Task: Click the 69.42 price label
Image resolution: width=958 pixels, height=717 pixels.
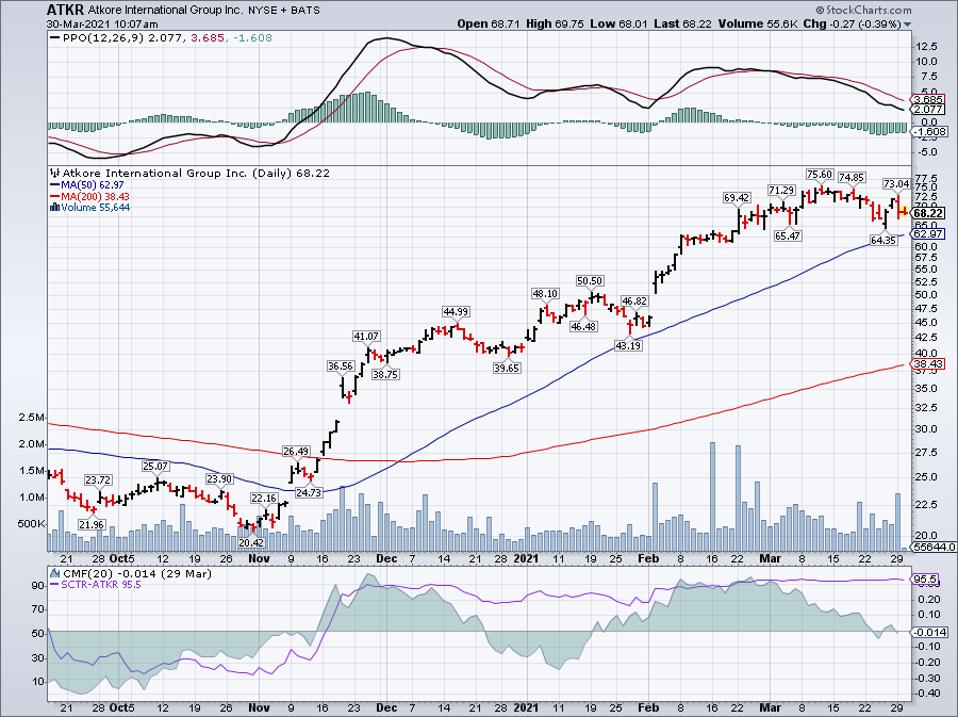Action: click(x=736, y=197)
